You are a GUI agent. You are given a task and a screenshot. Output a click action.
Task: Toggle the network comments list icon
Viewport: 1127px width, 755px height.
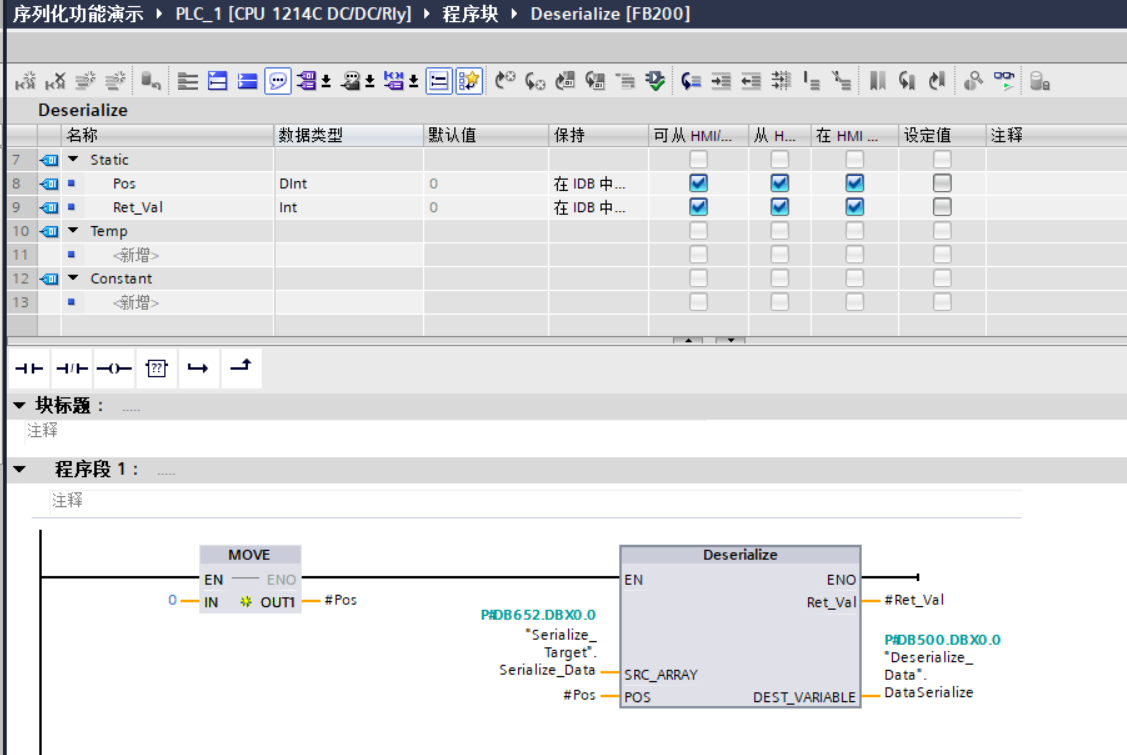coord(438,81)
